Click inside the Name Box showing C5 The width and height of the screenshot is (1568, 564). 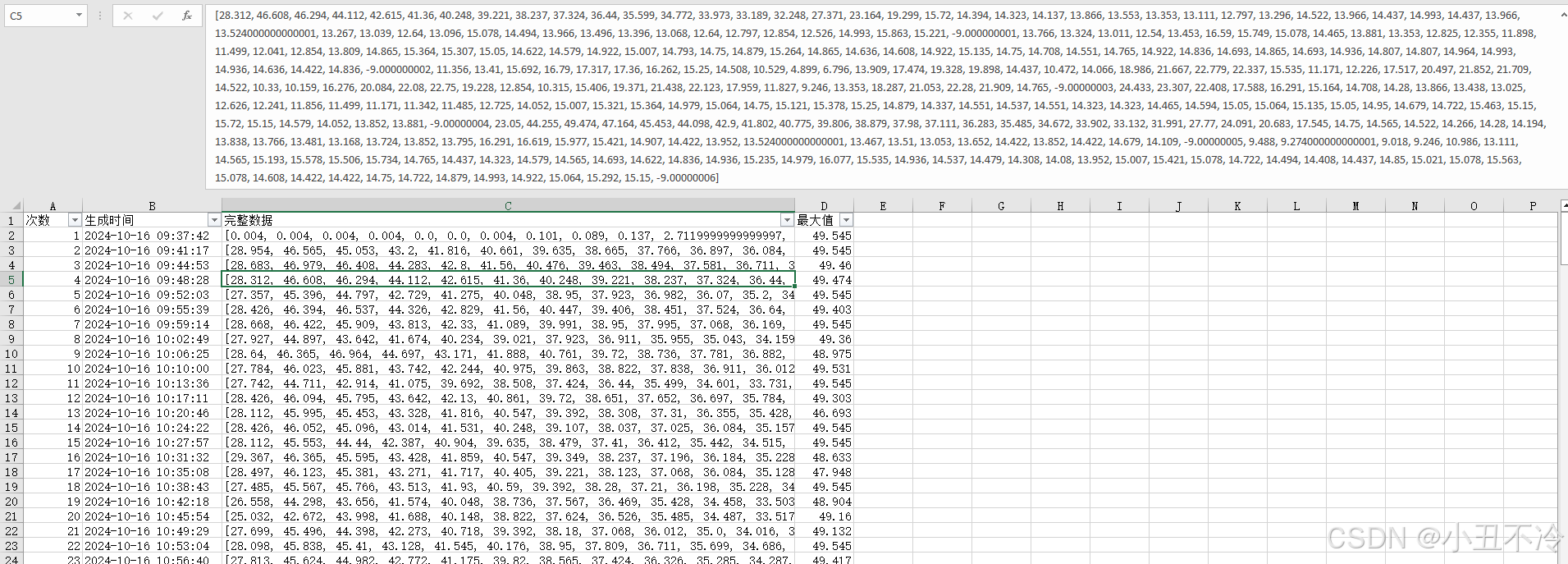coord(38,16)
